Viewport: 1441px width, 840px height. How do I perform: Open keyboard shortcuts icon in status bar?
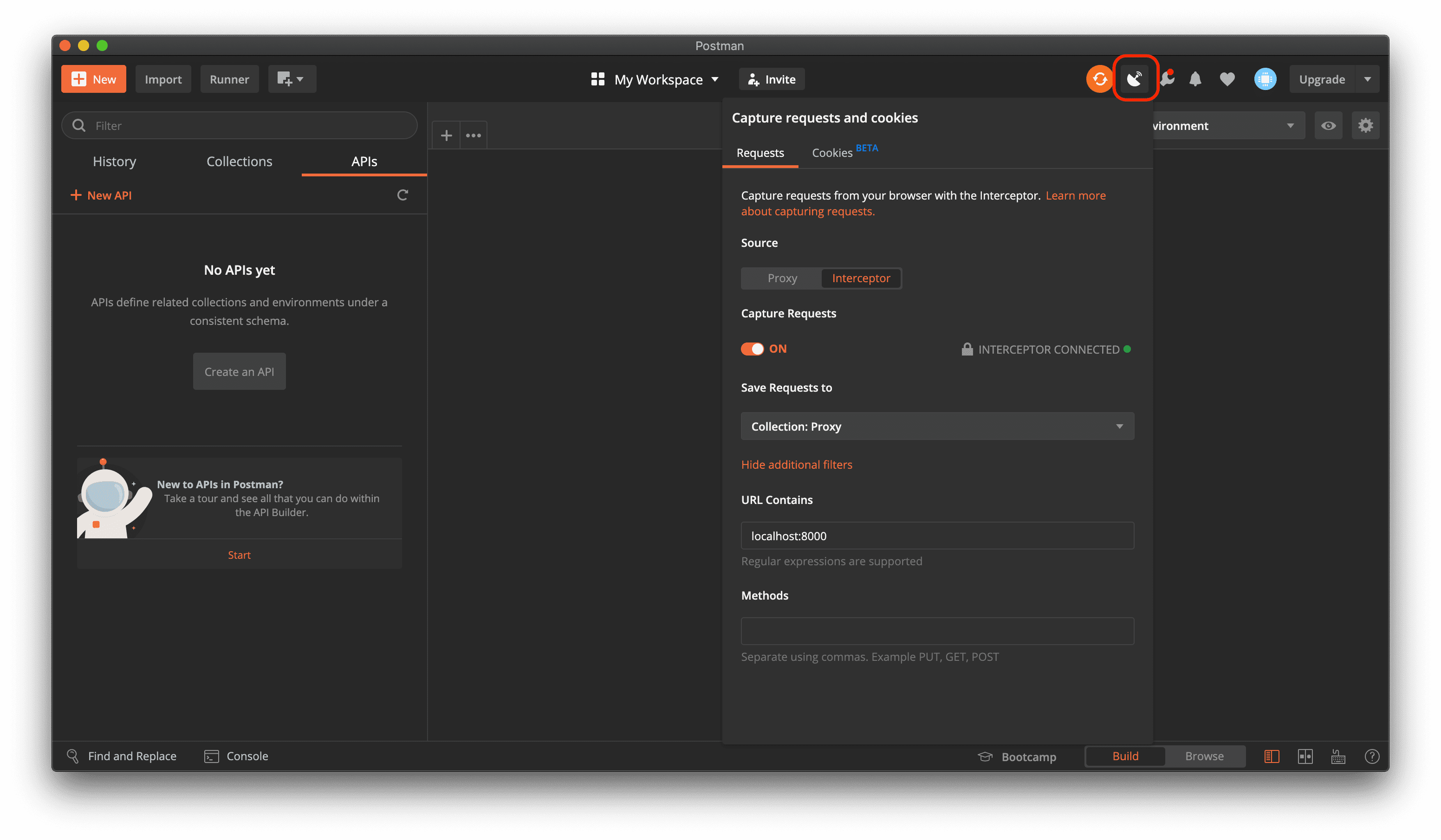click(1338, 756)
